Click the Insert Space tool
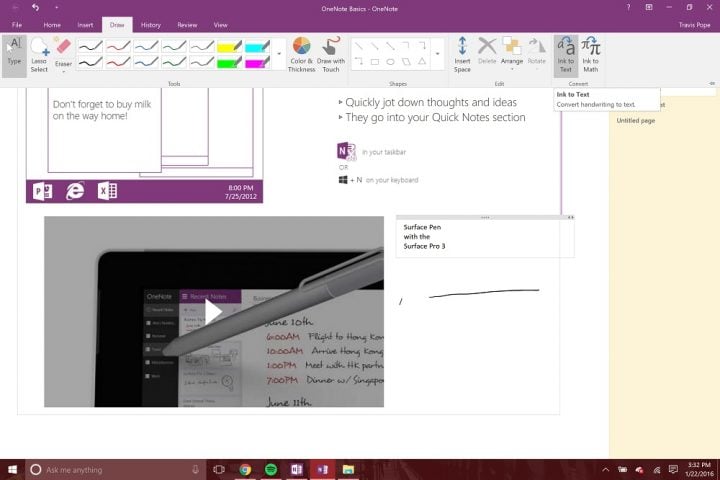 (462, 55)
